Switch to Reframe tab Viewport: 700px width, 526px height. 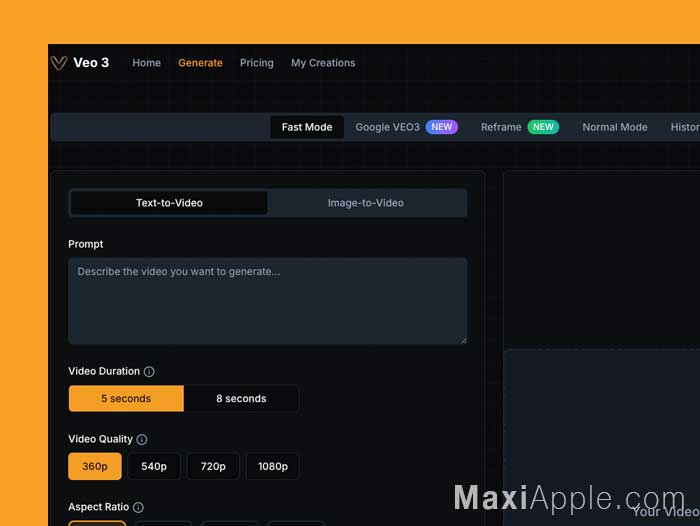coord(520,127)
